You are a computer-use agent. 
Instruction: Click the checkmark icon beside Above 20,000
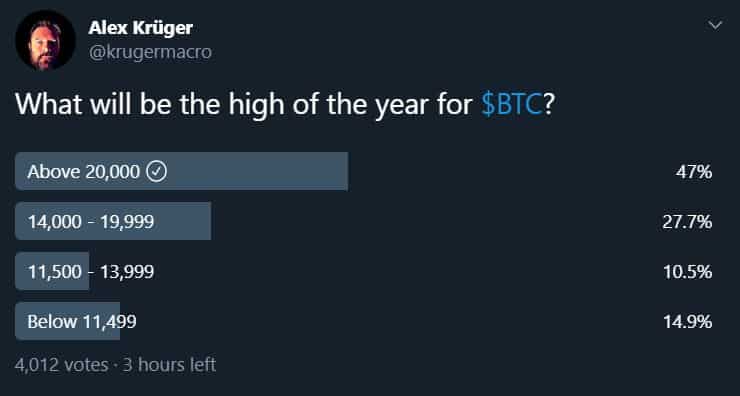[157, 172]
